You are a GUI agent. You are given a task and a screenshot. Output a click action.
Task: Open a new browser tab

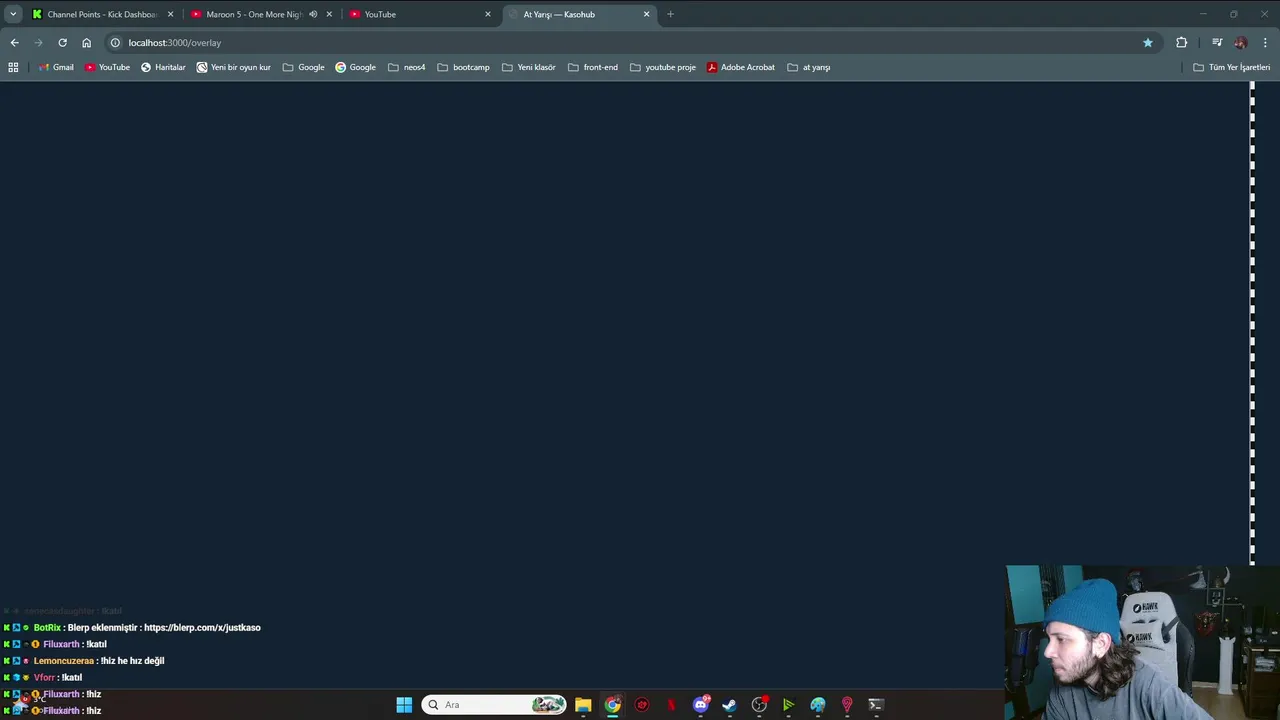670,14
